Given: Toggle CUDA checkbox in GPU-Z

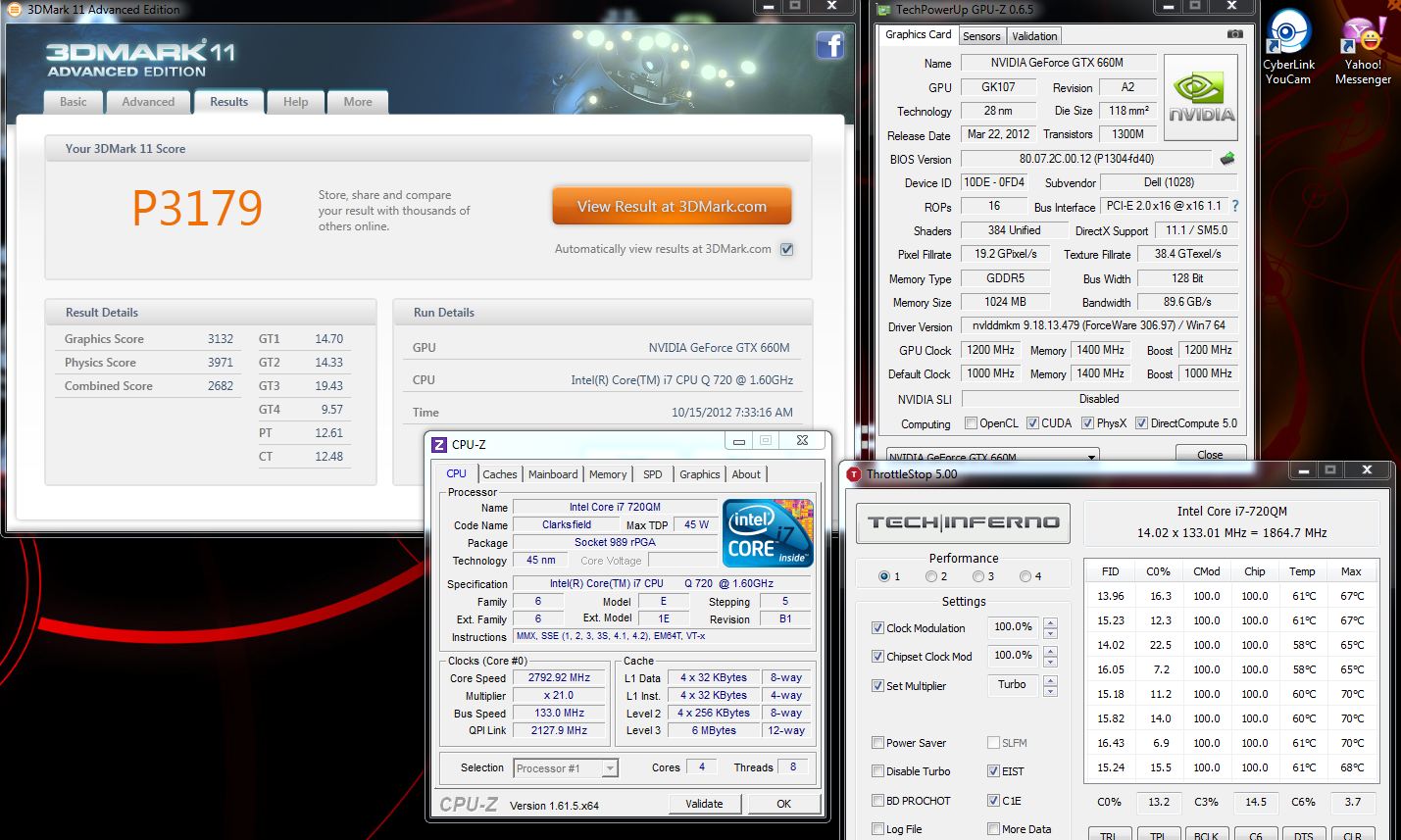Looking at the screenshot, I should tap(1032, 423).
